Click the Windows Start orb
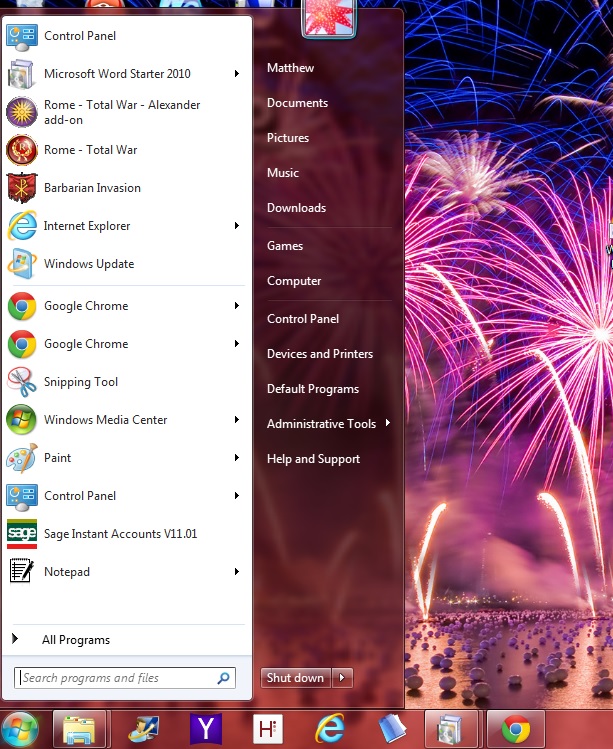This screenshot has height=749, width=613. 22,729
